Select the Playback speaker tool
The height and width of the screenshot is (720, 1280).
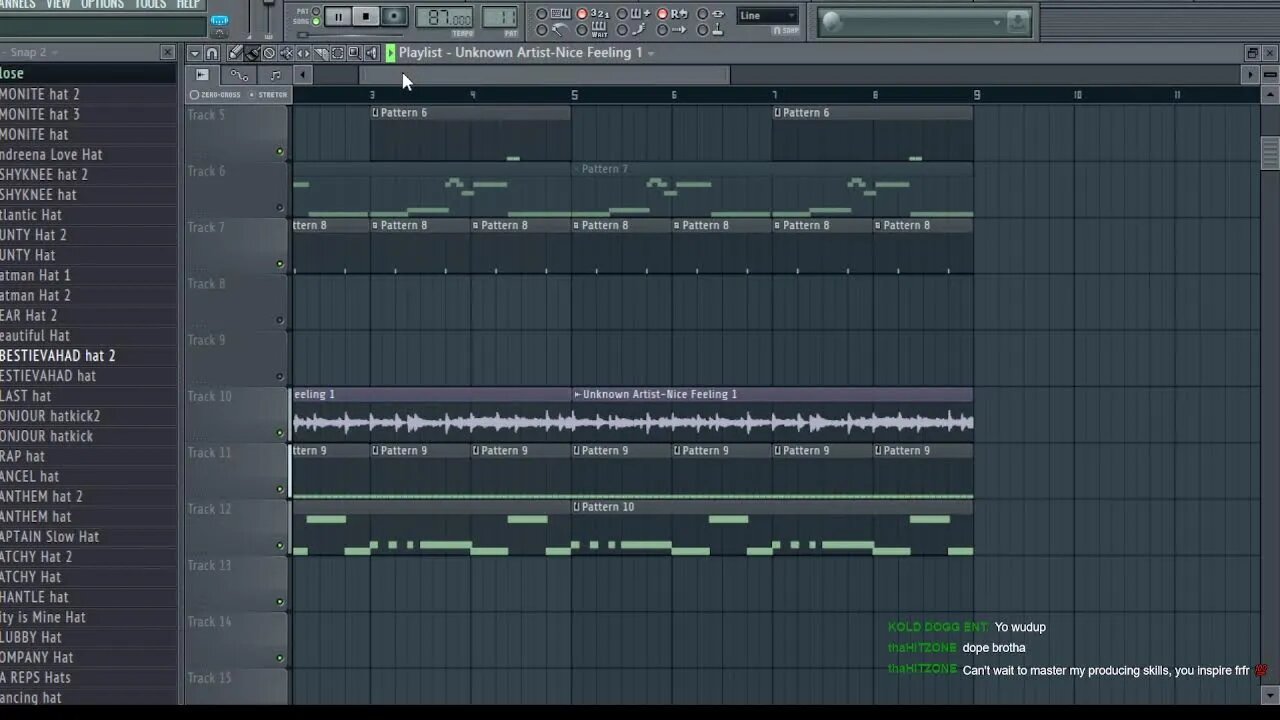[371, 53]
